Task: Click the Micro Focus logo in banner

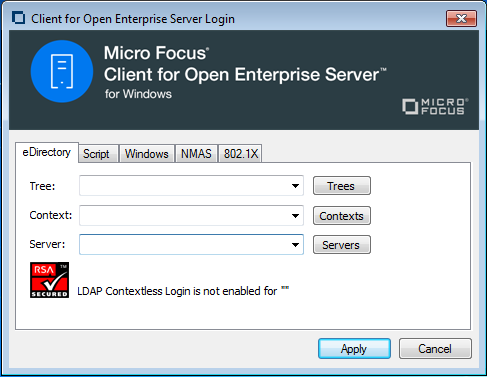Action: click(x=435, y=106)
